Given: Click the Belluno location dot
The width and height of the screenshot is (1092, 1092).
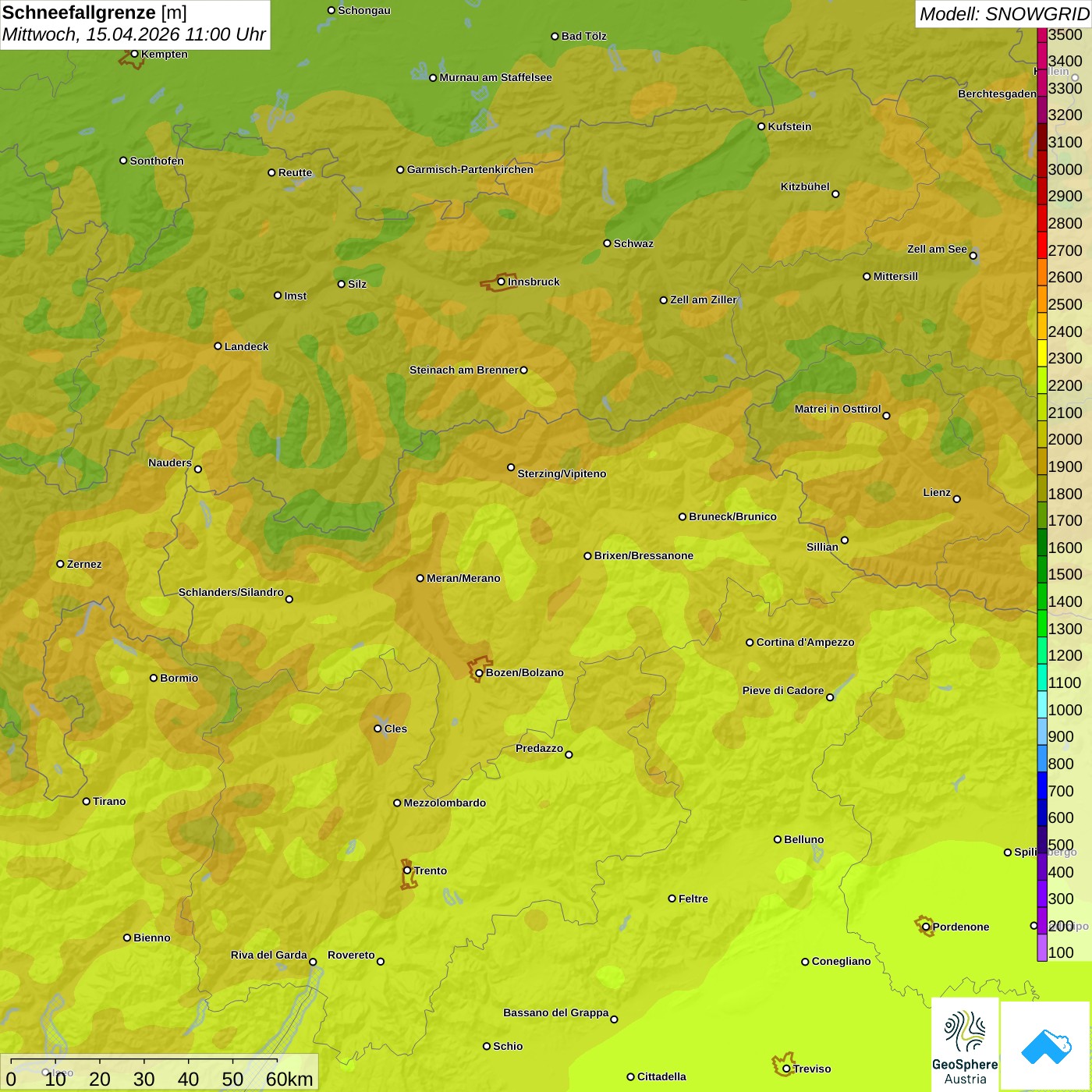Looking at the screenshot, I should click(x=778, y=839).
